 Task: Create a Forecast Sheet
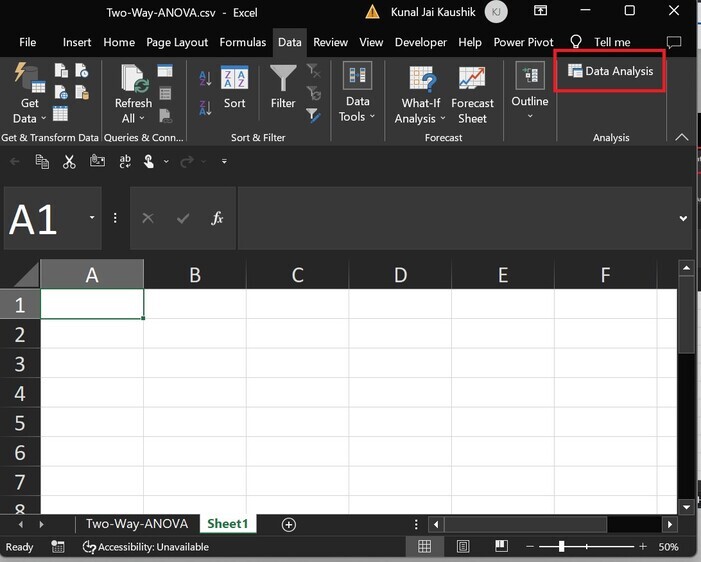[472, 96]
